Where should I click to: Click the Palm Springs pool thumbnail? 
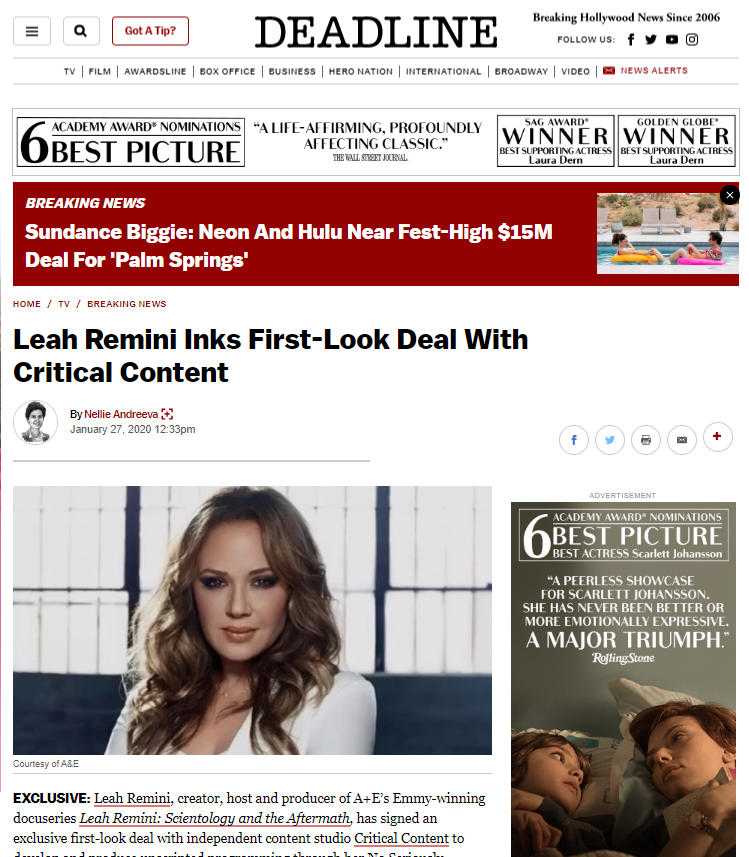coord(668,233)
